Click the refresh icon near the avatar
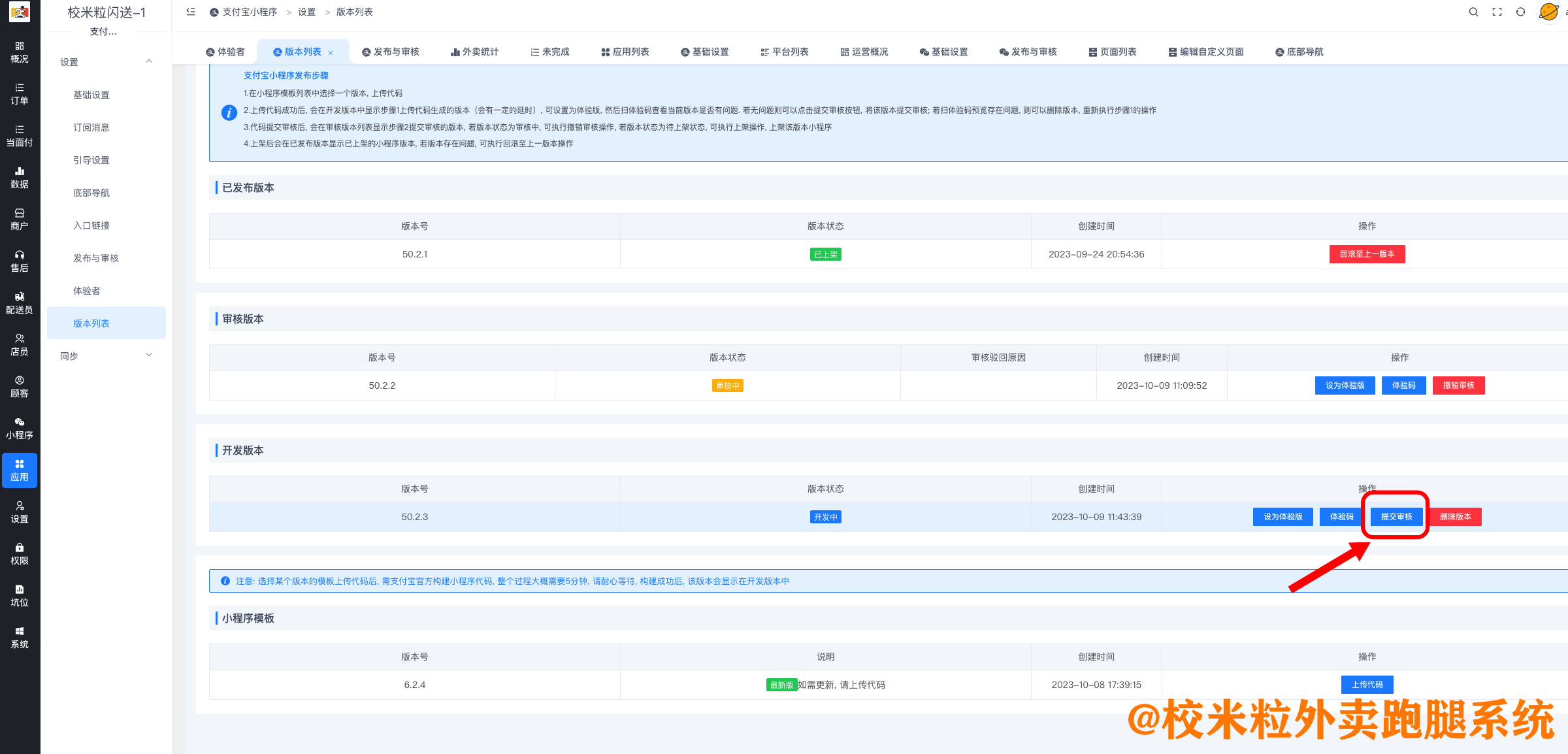 point(1521,12)
